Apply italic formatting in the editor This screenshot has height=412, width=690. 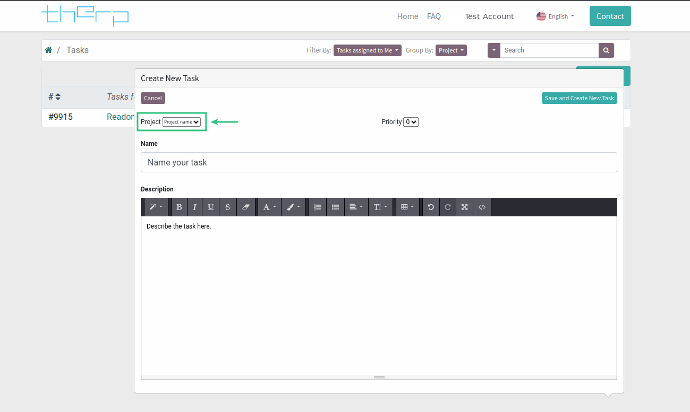point(195,207)
